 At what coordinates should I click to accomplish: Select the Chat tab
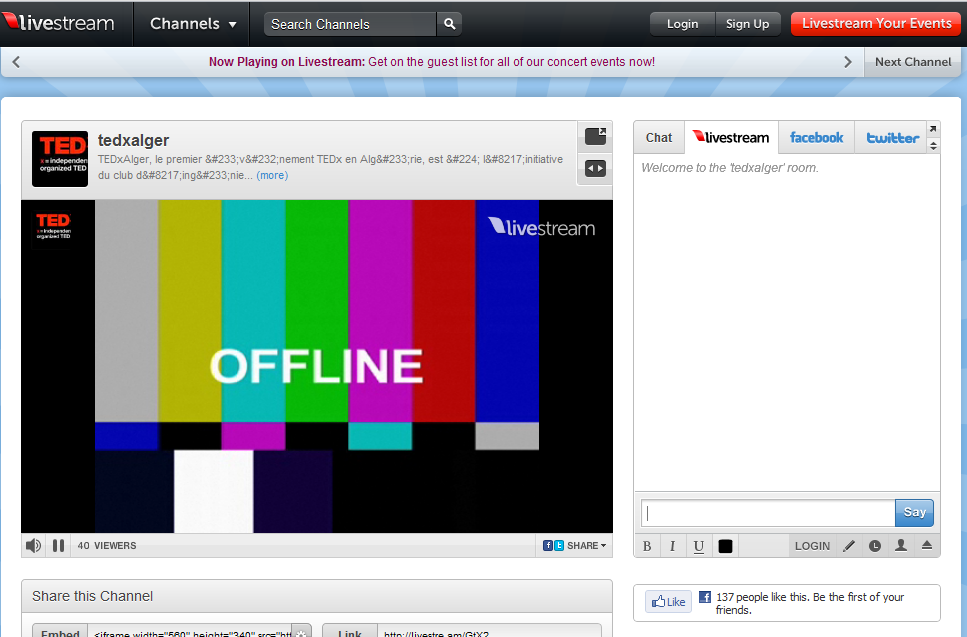pyautogui.click(x=659, y=138)
